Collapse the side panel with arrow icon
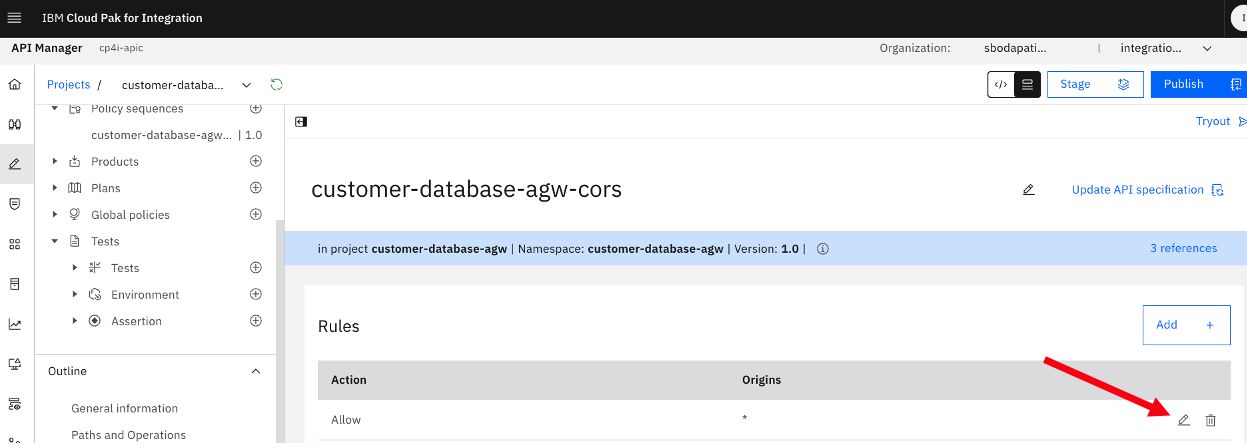 [x=301, y=122]
